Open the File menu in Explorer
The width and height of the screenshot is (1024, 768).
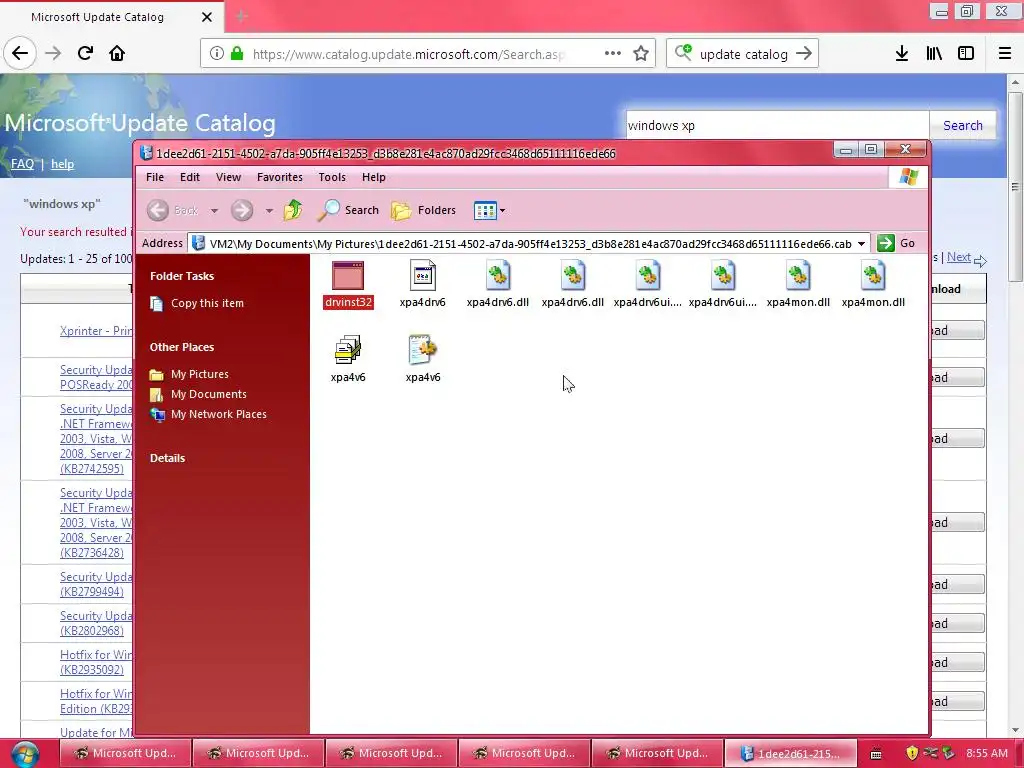[155, 177]
